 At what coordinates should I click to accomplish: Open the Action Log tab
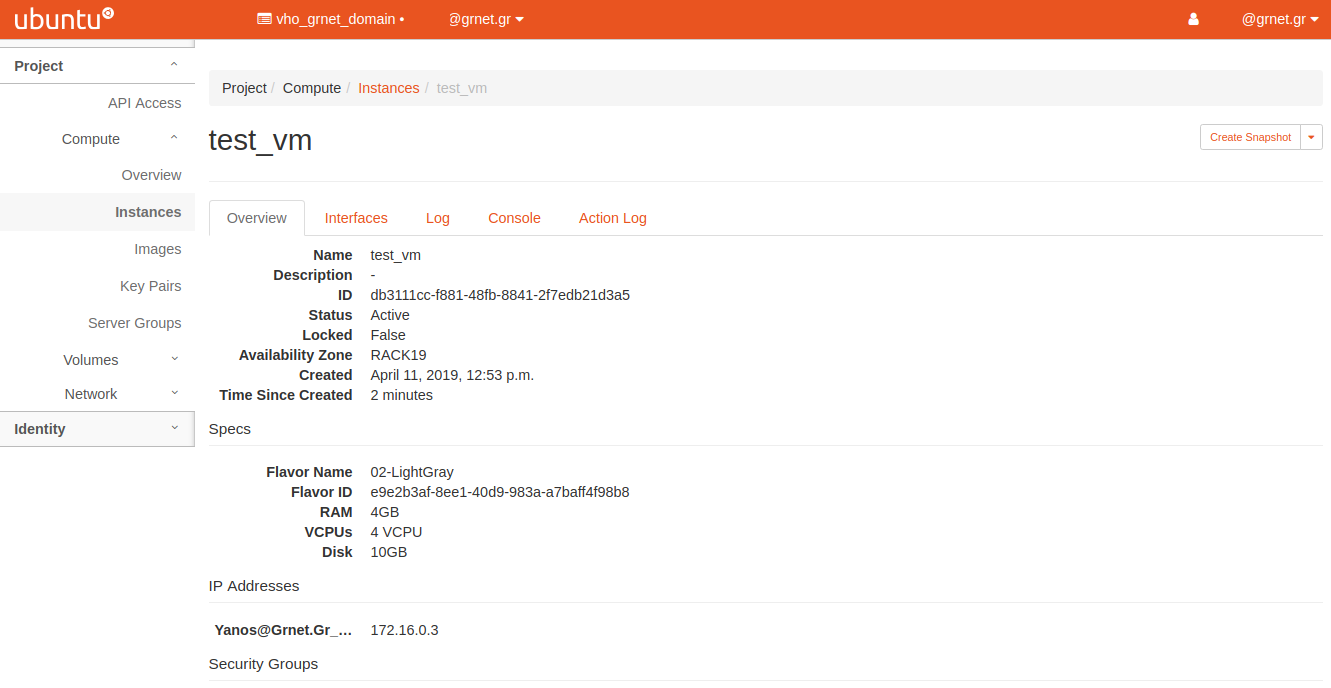612,218
